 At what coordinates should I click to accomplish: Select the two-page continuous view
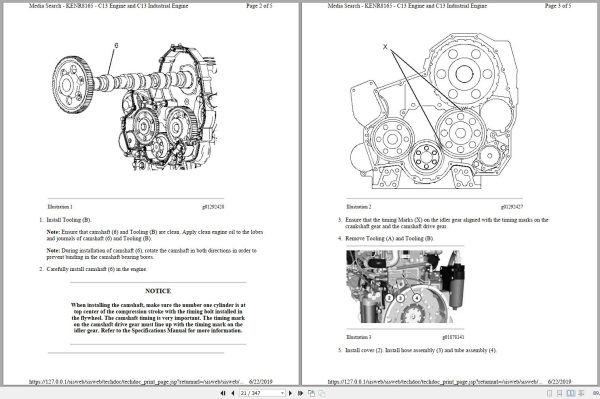point(581,393)
